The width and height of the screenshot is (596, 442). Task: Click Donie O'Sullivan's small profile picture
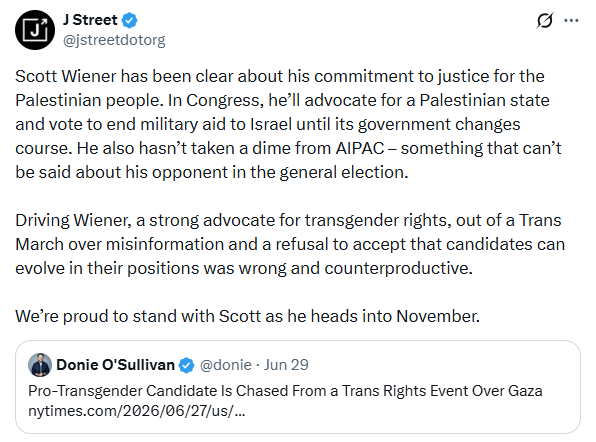click(40, 365)
